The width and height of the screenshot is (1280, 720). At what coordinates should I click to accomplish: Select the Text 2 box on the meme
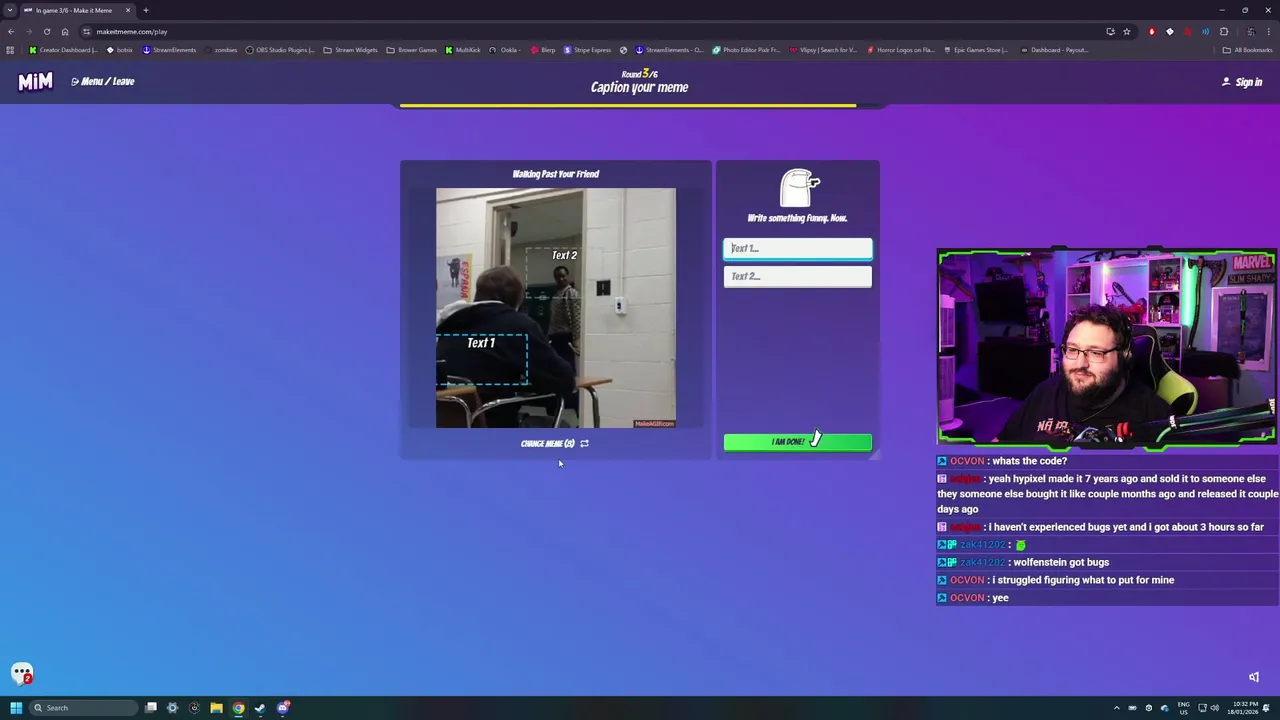pos(564,273)
